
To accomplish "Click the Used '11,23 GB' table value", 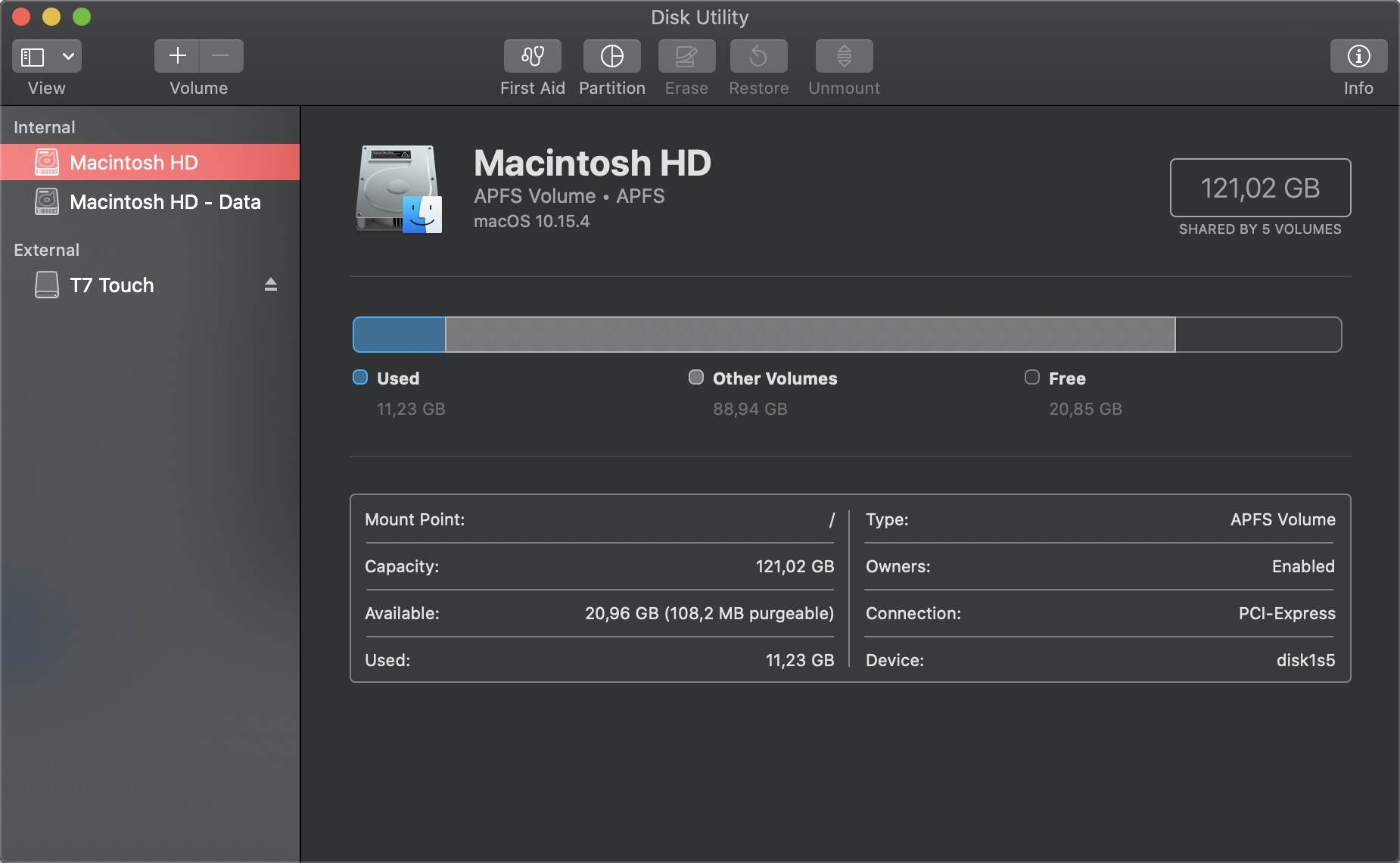I will pyautogui.click(x=800, y=661).
